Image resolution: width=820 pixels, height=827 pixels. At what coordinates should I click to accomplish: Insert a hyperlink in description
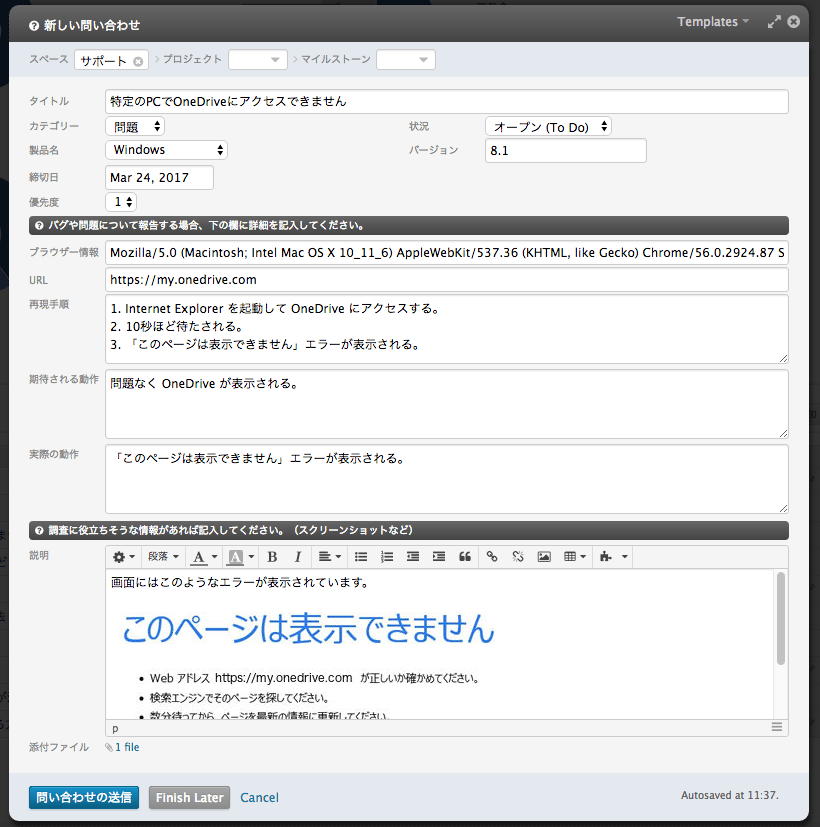(x=492, y=557)
